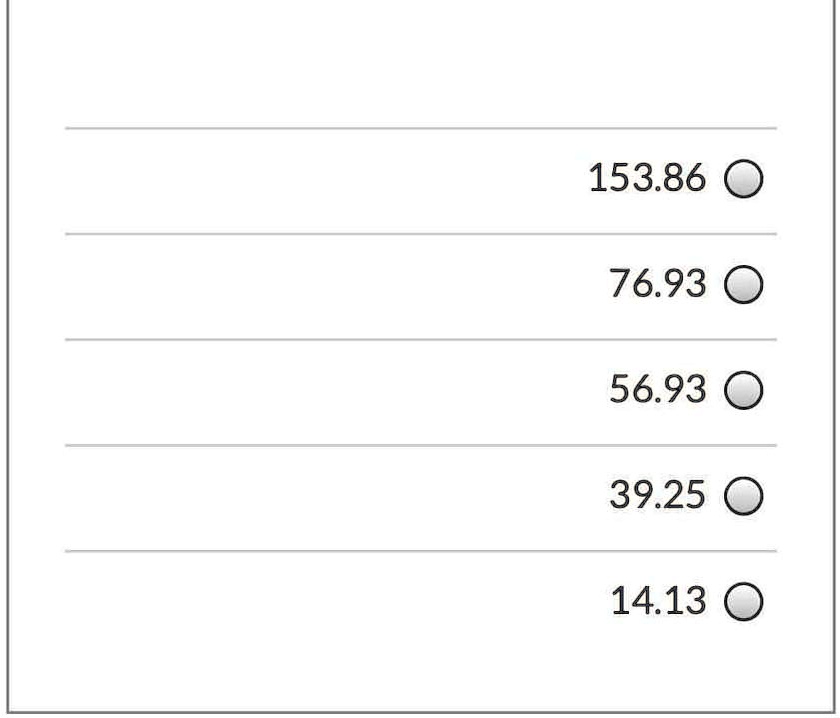Choose the last answer option circle
The width and height of the screenshot is (840, 718).
(x=744, y=601)
